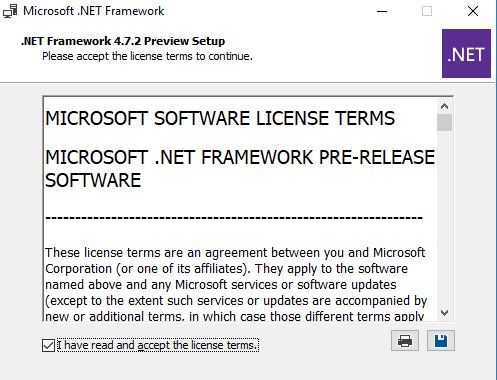Click the dashed separator line in license

[234, 218]
